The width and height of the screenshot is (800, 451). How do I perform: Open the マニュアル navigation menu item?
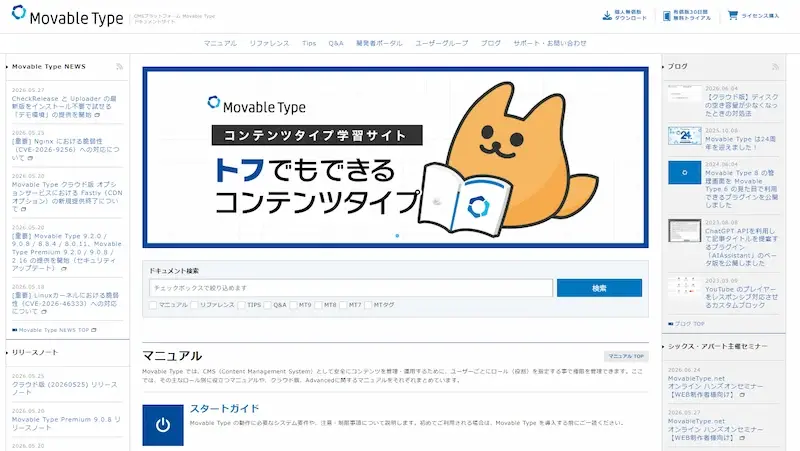220,43
